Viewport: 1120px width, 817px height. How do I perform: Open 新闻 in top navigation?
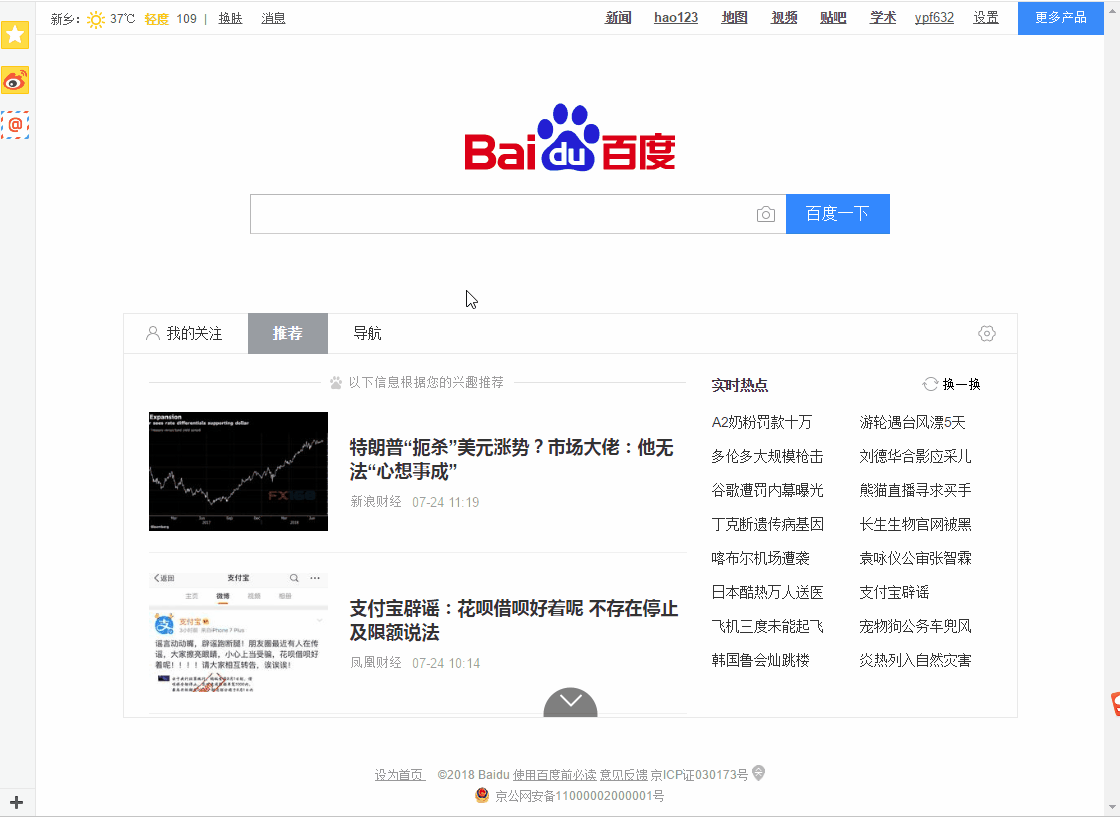[618, 18]
